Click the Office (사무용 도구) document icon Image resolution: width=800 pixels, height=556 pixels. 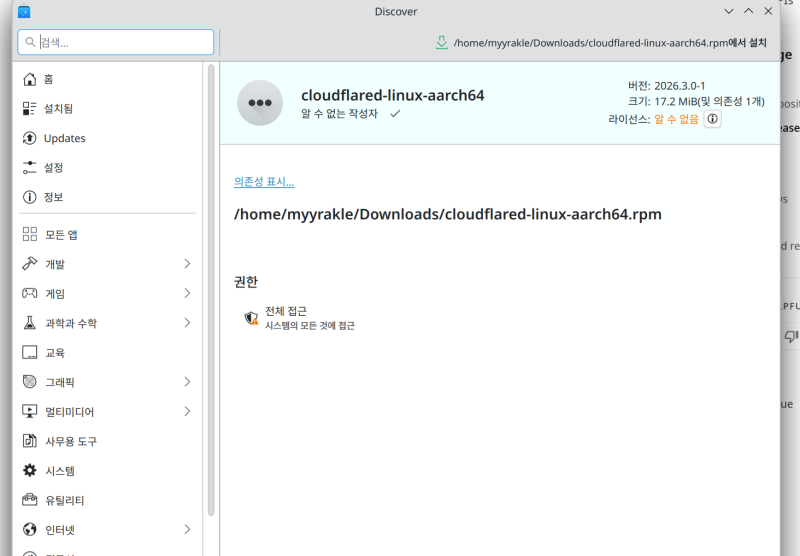coord(30,441)
